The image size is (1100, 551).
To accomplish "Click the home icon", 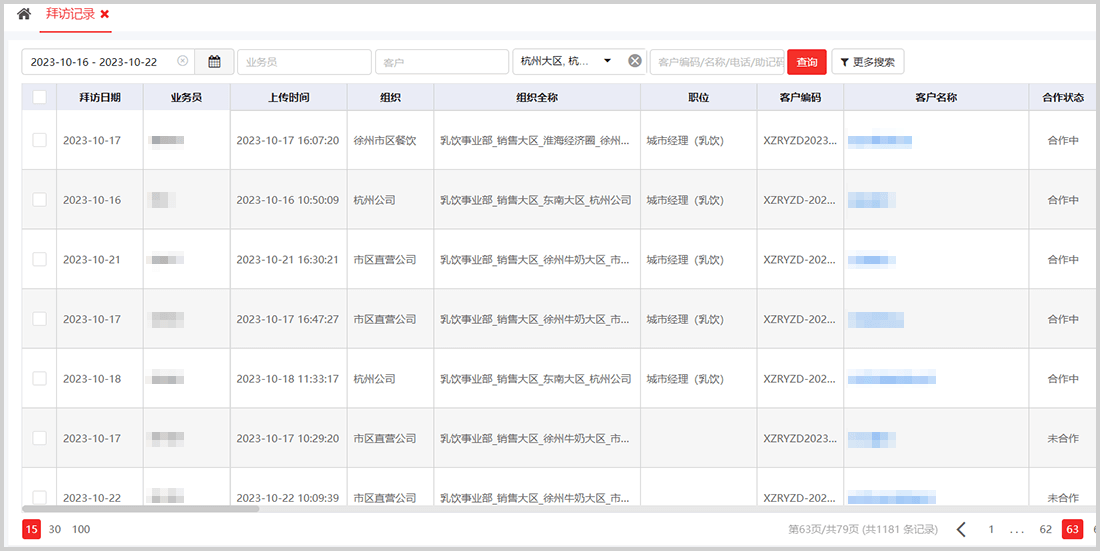I will pyautogui.click(x=24, y=14).
